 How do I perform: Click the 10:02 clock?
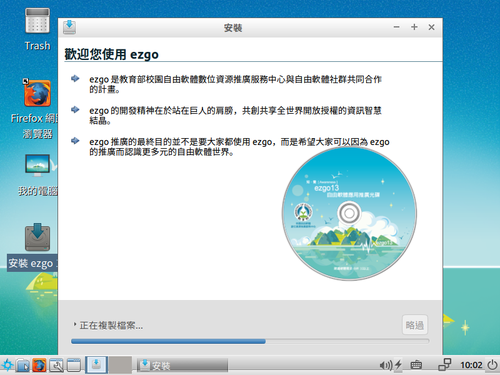tap(471, 365)
